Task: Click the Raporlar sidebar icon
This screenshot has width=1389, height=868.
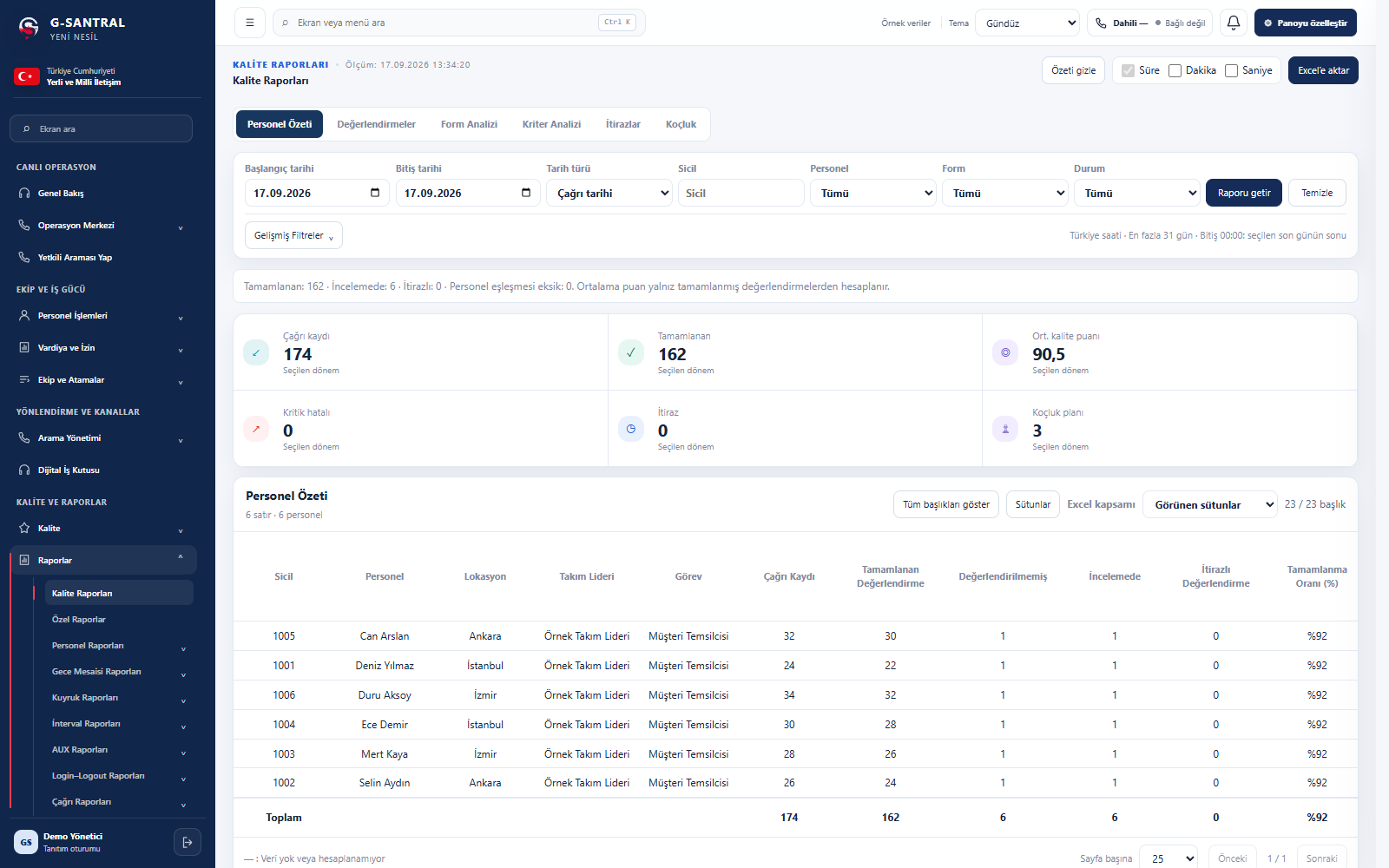Action: tap(24, 560)
